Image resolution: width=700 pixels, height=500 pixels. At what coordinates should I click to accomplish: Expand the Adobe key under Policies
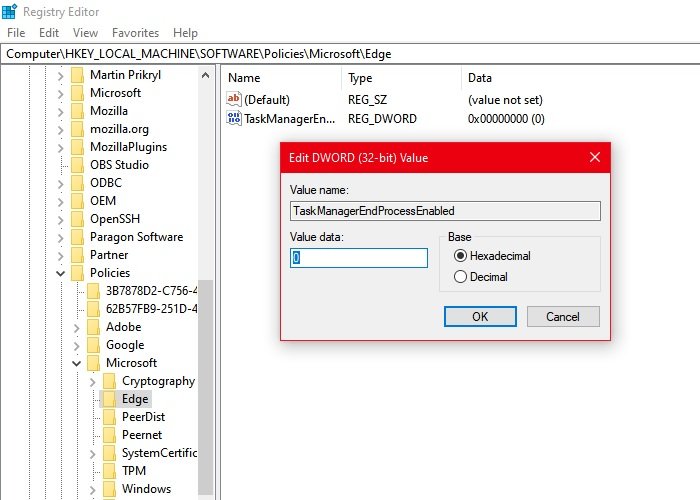point(77,328)
